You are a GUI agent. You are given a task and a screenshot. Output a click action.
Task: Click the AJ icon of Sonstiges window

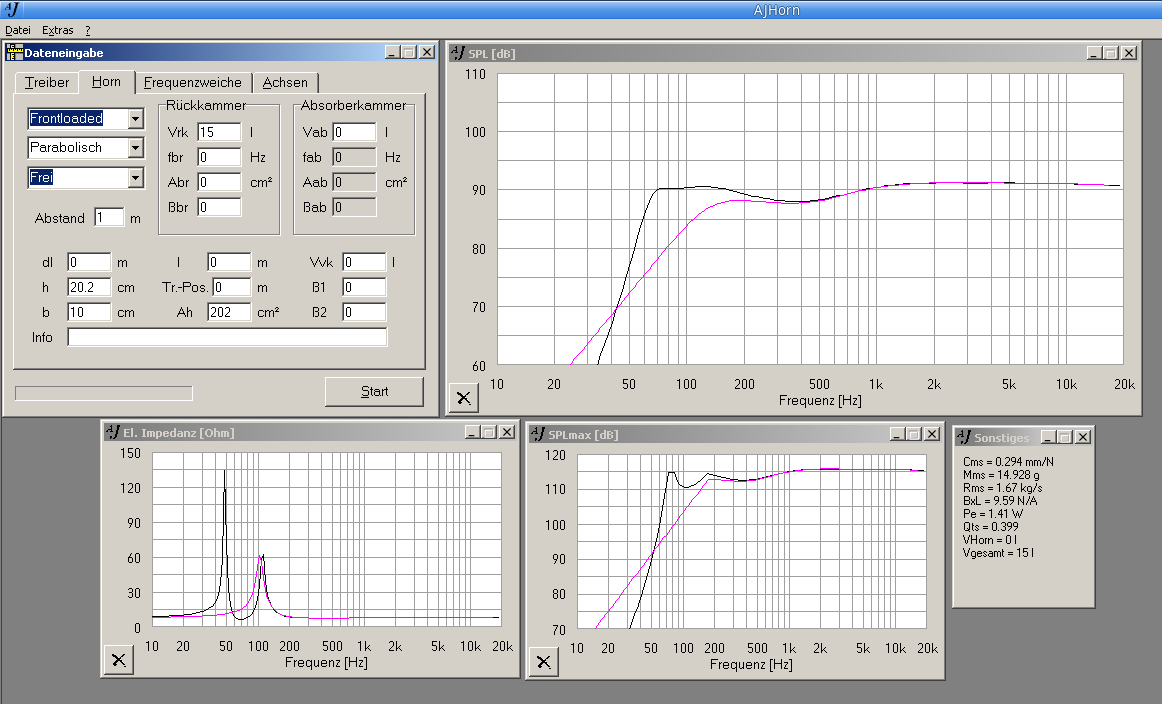click(x=964, y=438)
